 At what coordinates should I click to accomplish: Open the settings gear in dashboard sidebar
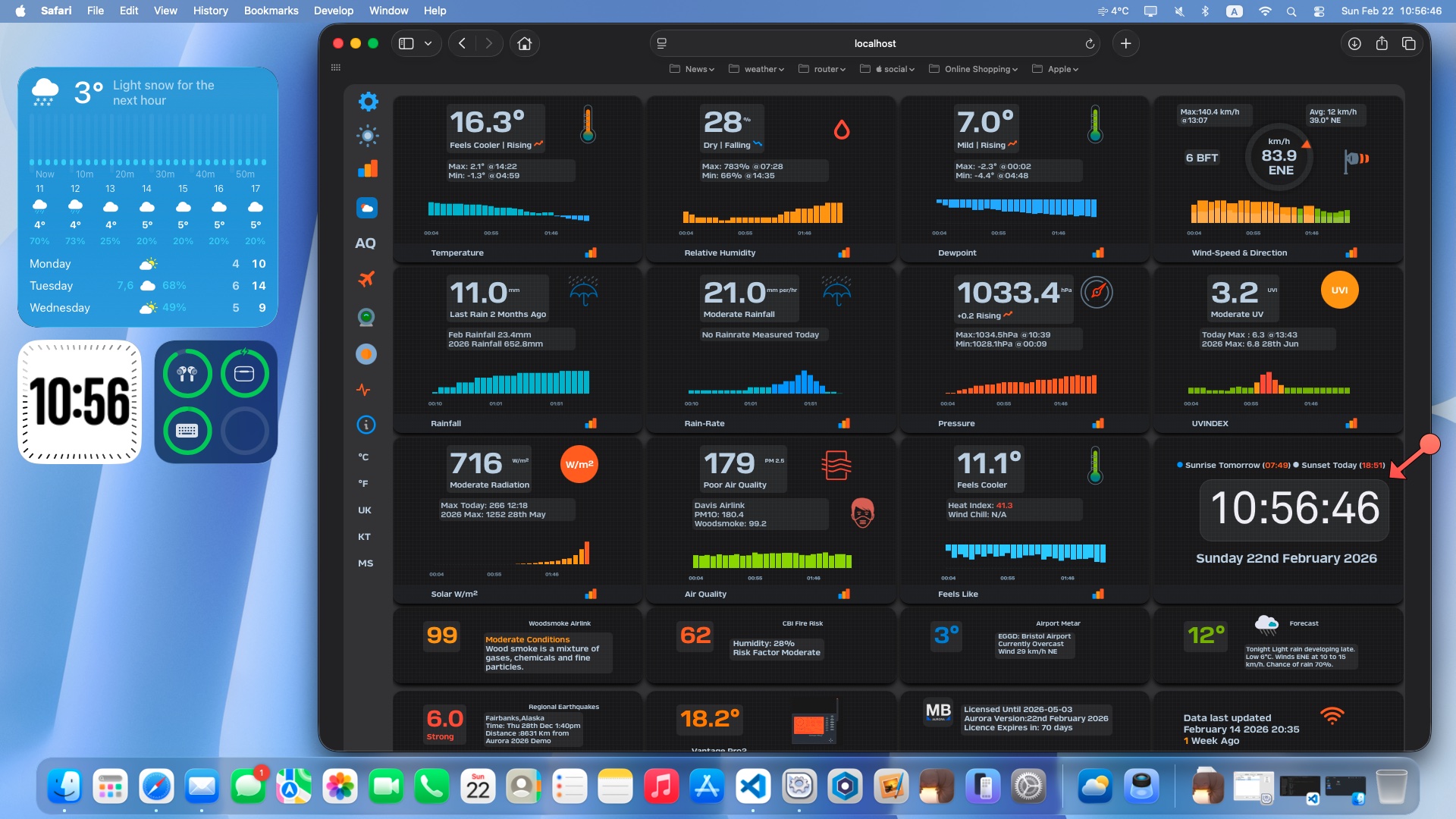tap(368, 102)
